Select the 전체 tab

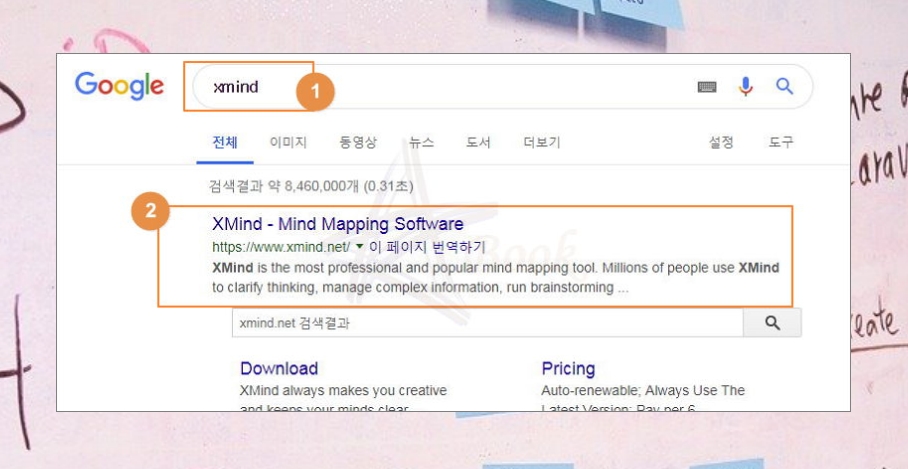(x=225, y=142)
